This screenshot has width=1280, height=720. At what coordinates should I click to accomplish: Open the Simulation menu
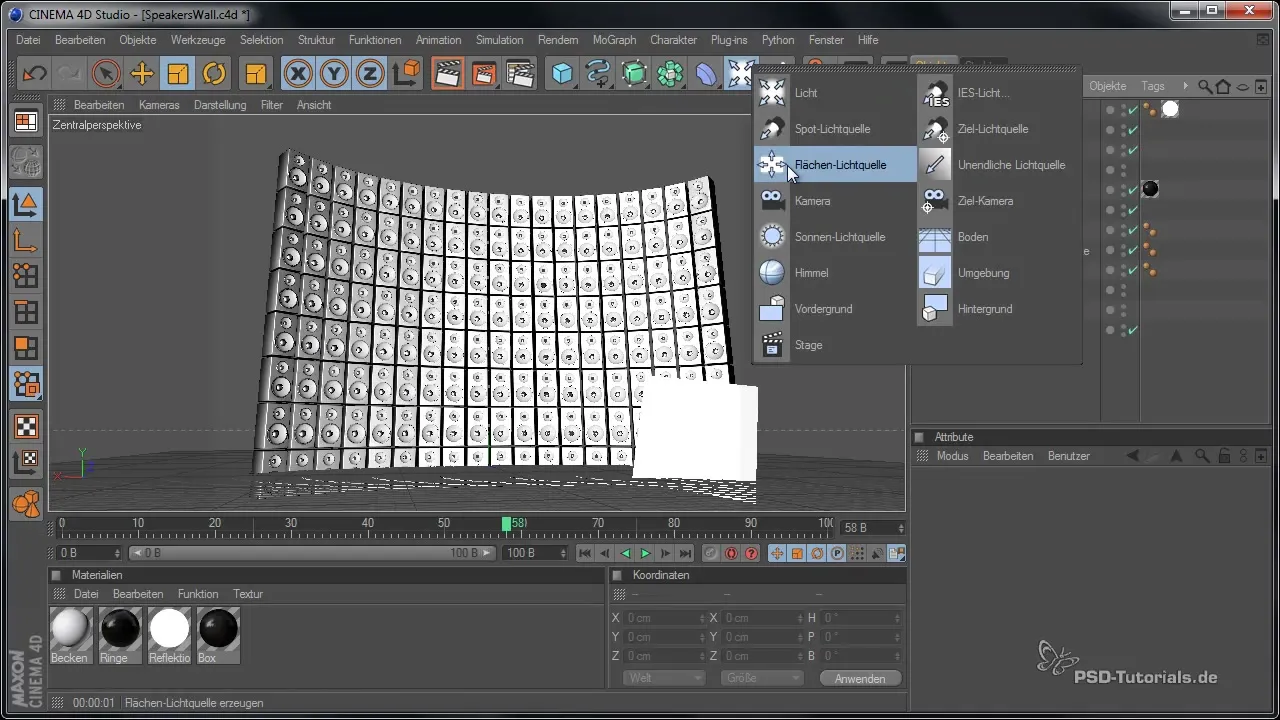[x=500, y=40]
